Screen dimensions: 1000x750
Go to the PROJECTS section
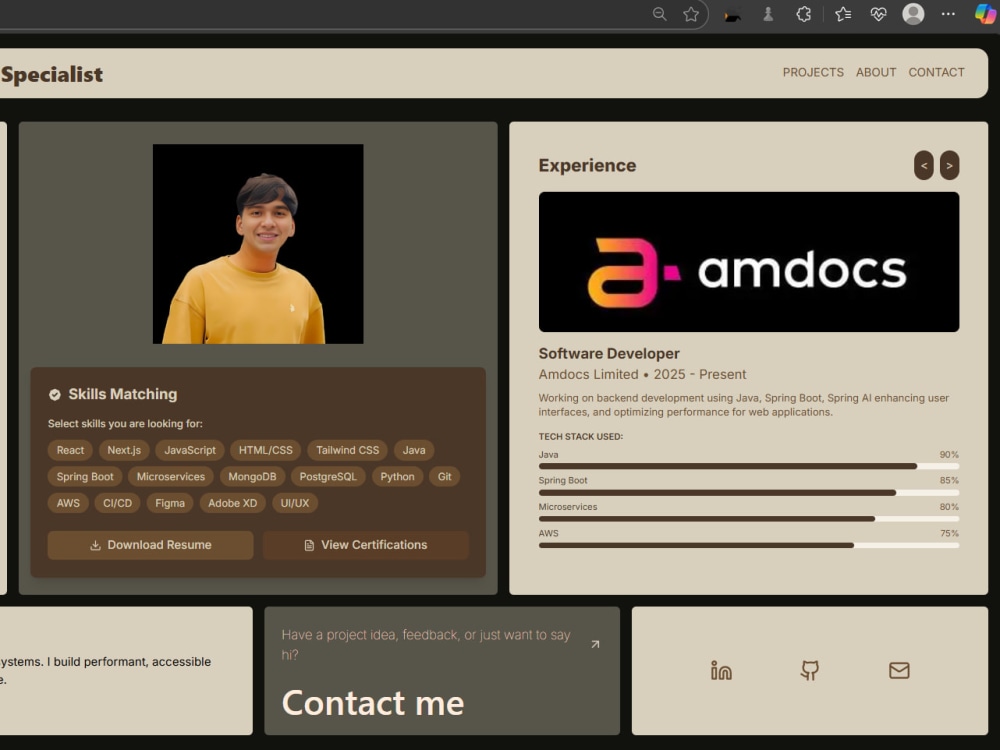(813, 73)
